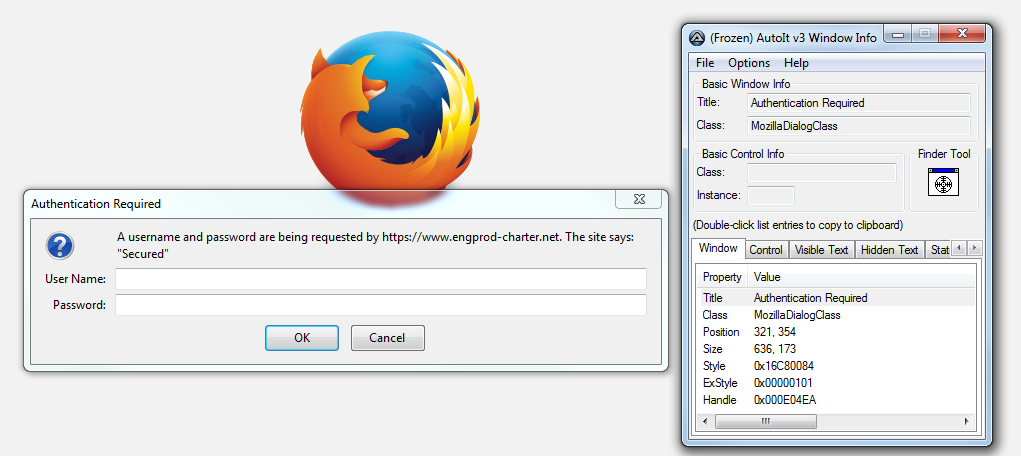Close the Authentication Required dialog
Viewport: 1021px width, 456px height.
click(639, 199)
